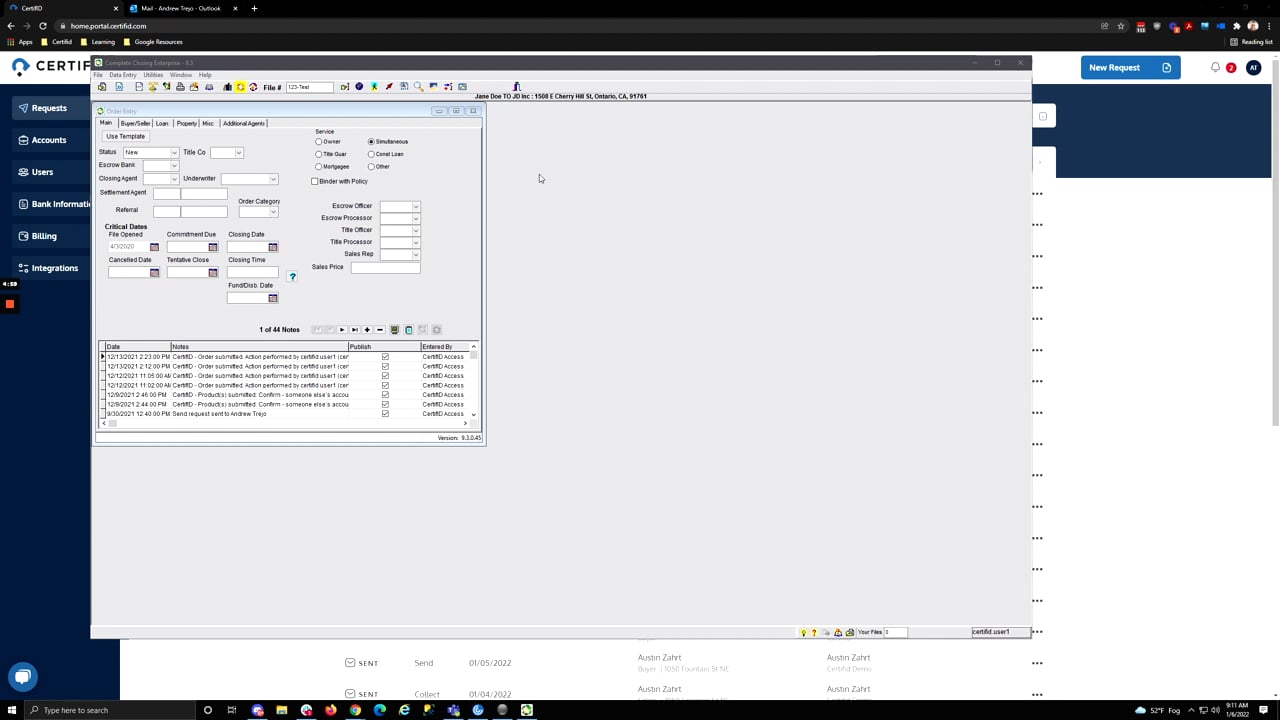Image resolution: width=1280 pixels, height=720 pixels.
Task: Click the File # input field
Action: 309,87
